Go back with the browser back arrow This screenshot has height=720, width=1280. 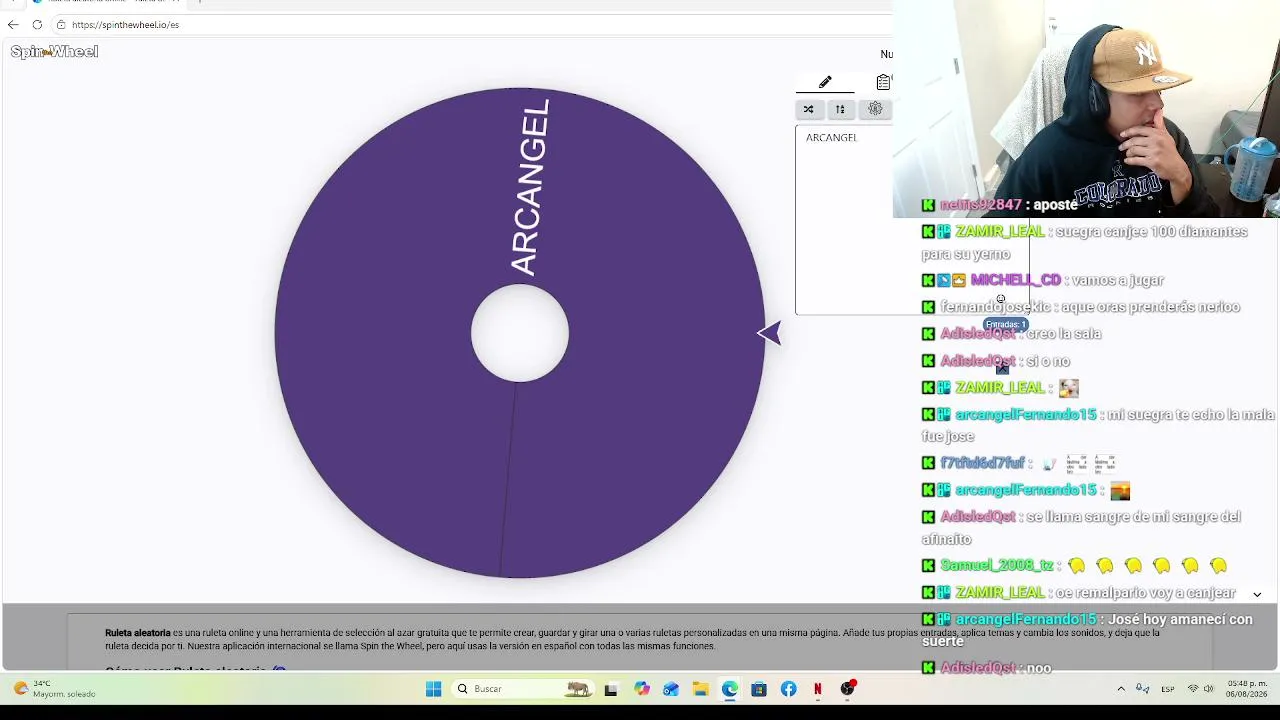[x=13, y=24]
